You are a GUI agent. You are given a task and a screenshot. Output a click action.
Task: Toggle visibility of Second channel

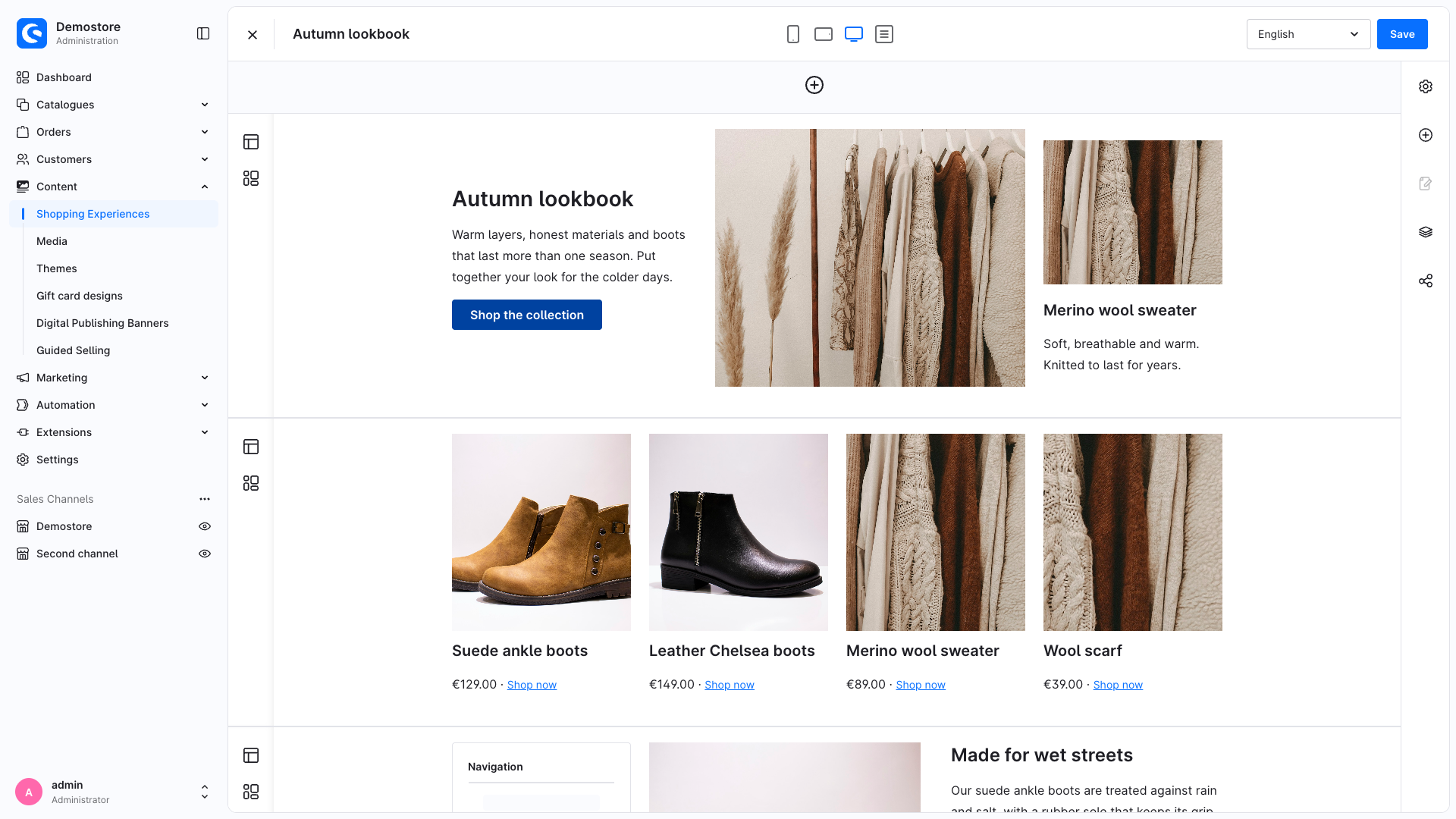[x=205, y=554]
